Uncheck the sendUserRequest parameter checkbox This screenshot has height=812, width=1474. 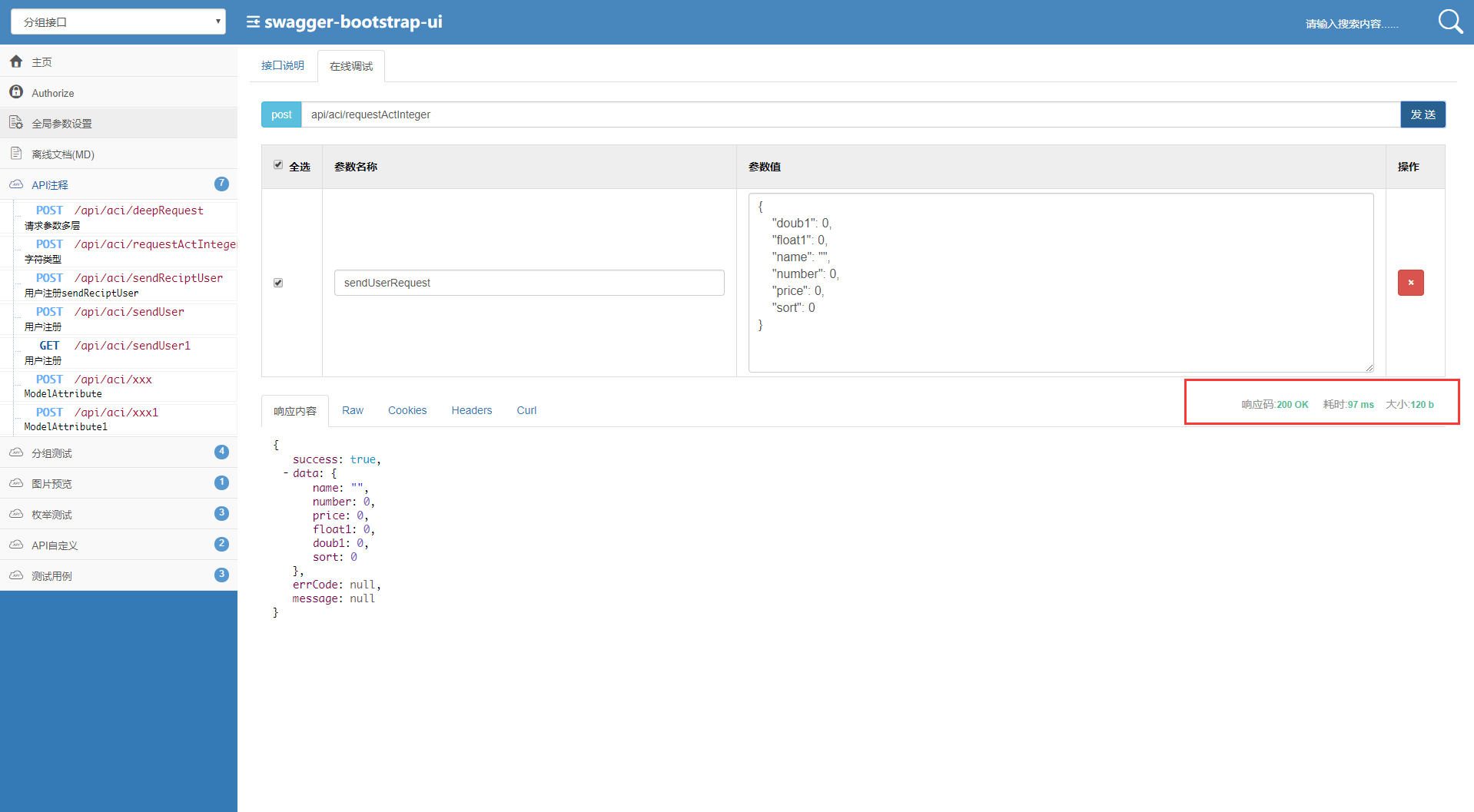278,283
